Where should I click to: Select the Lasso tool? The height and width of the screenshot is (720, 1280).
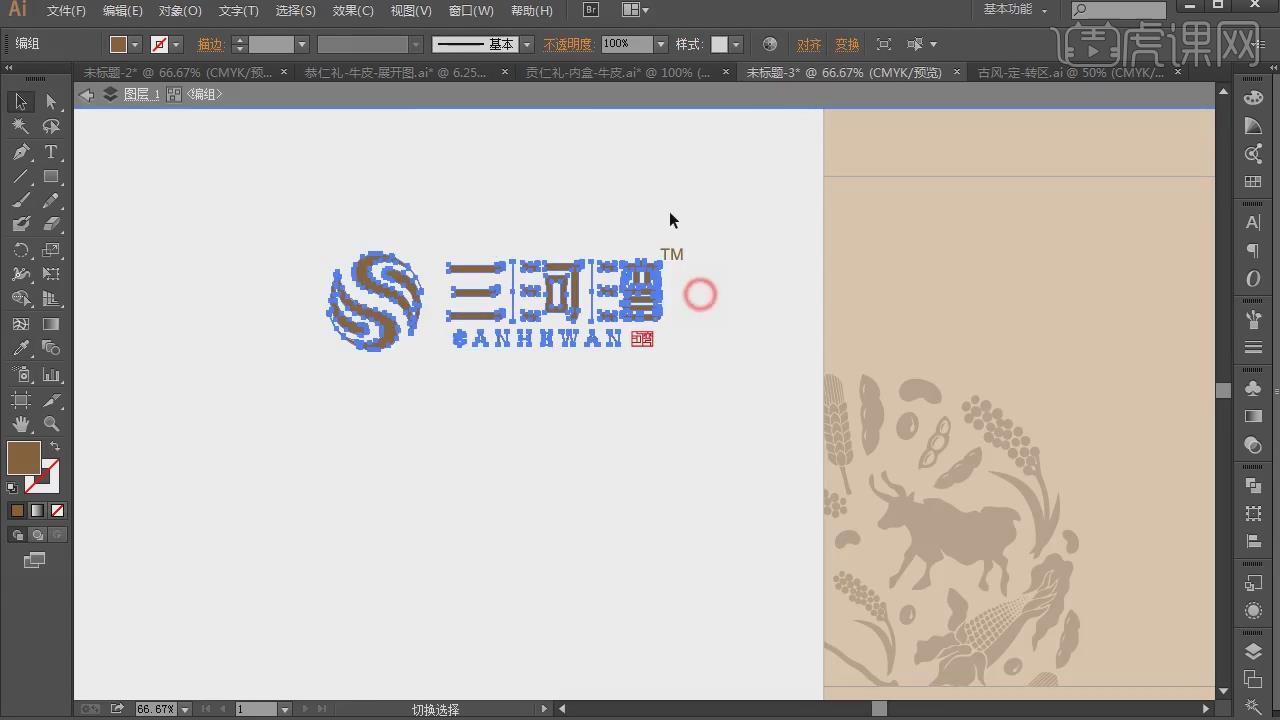(51, 127)
